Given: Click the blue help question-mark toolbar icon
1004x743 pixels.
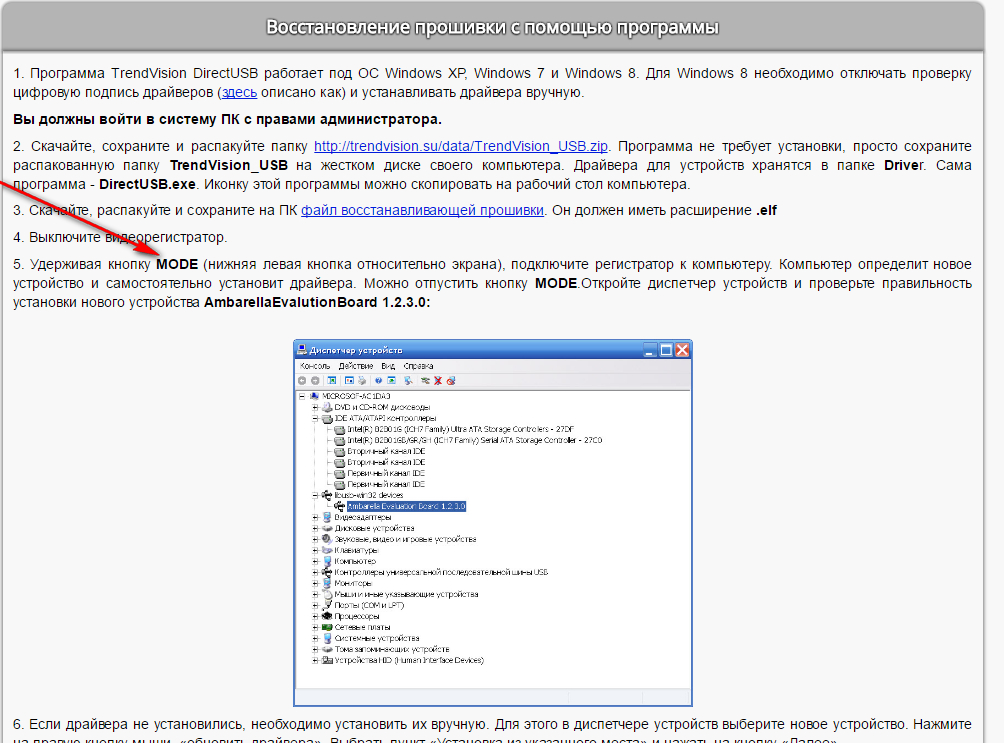Looking at the screenshot, I should coord(378,381).
